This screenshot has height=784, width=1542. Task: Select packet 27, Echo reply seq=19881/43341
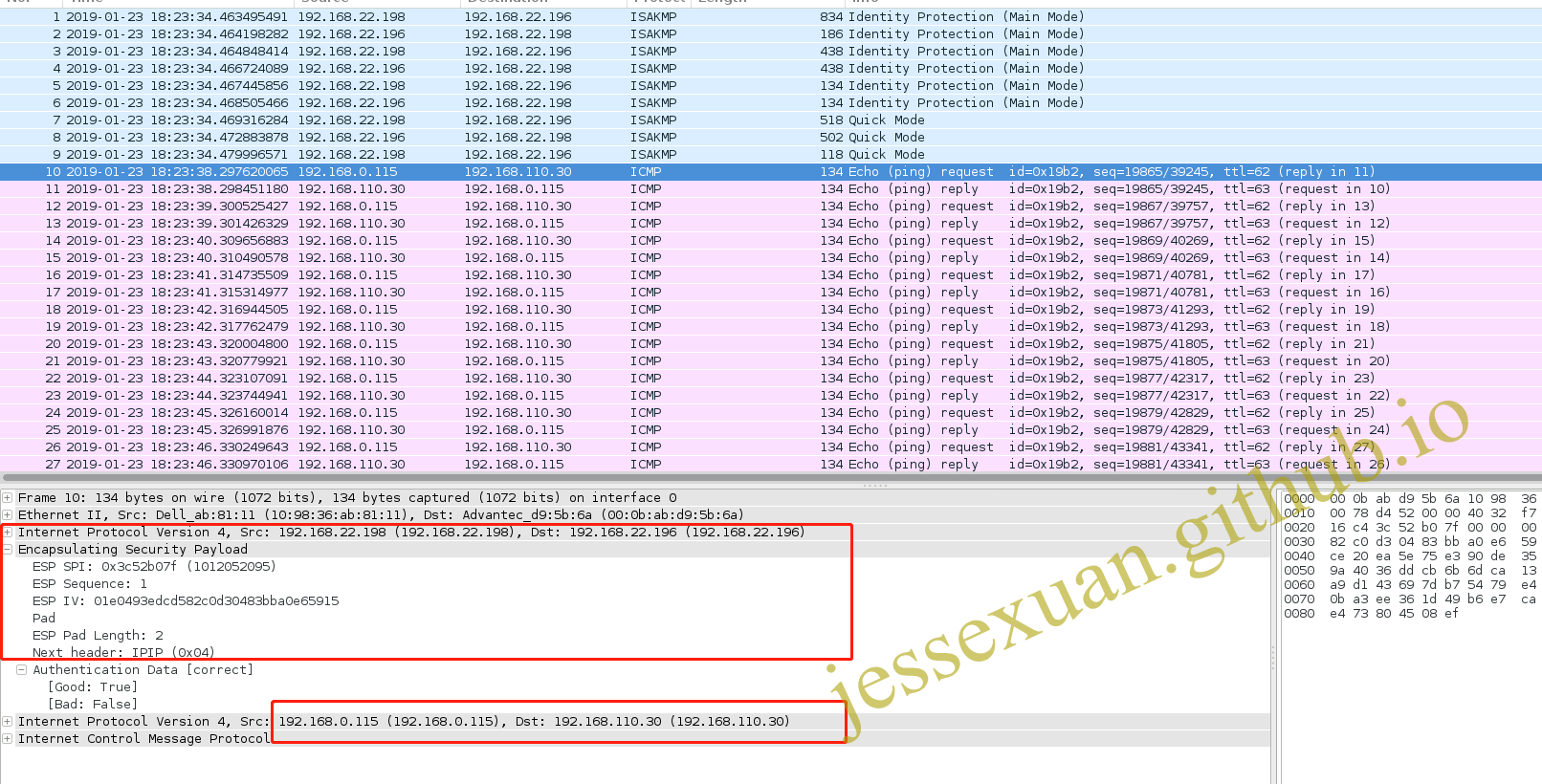pos(771,464)
